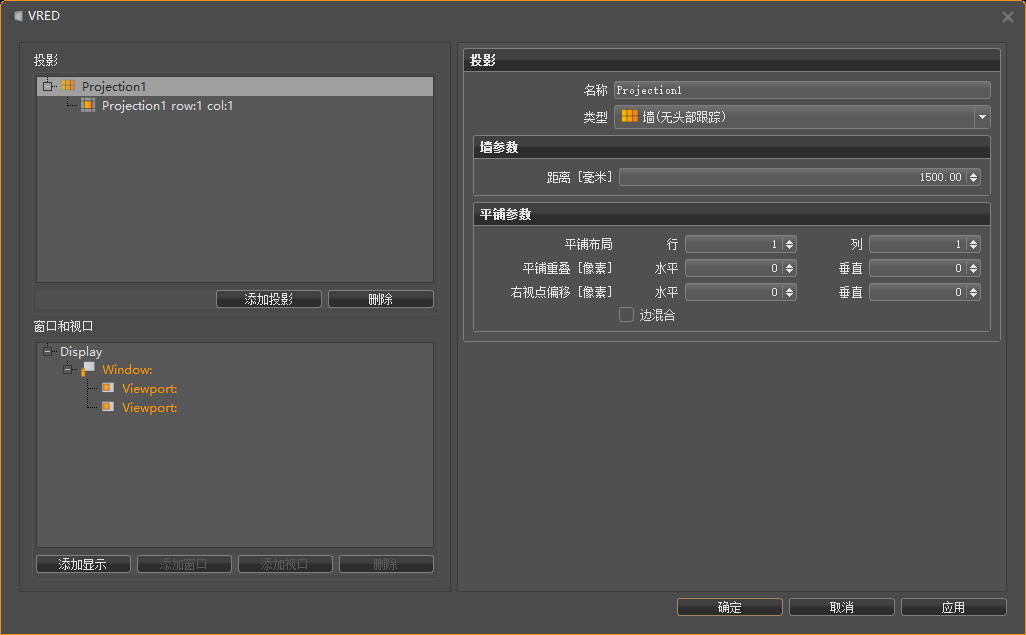Click the Window icon in display tree
The image size is (1026, 635).
88,369
